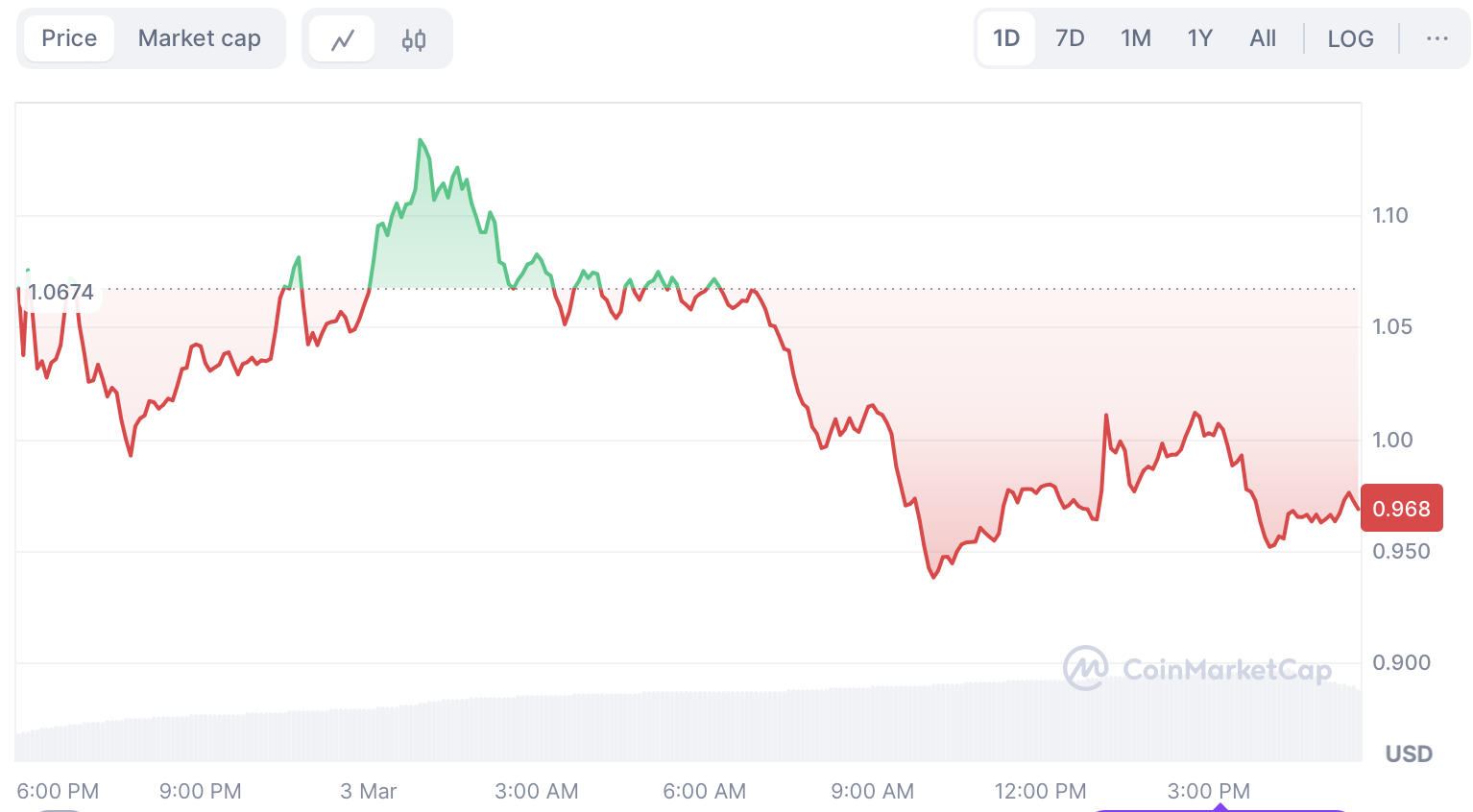Click the peak of the green price spike
The height and width of the screenshot is (812, 1473).
(421, 139)
